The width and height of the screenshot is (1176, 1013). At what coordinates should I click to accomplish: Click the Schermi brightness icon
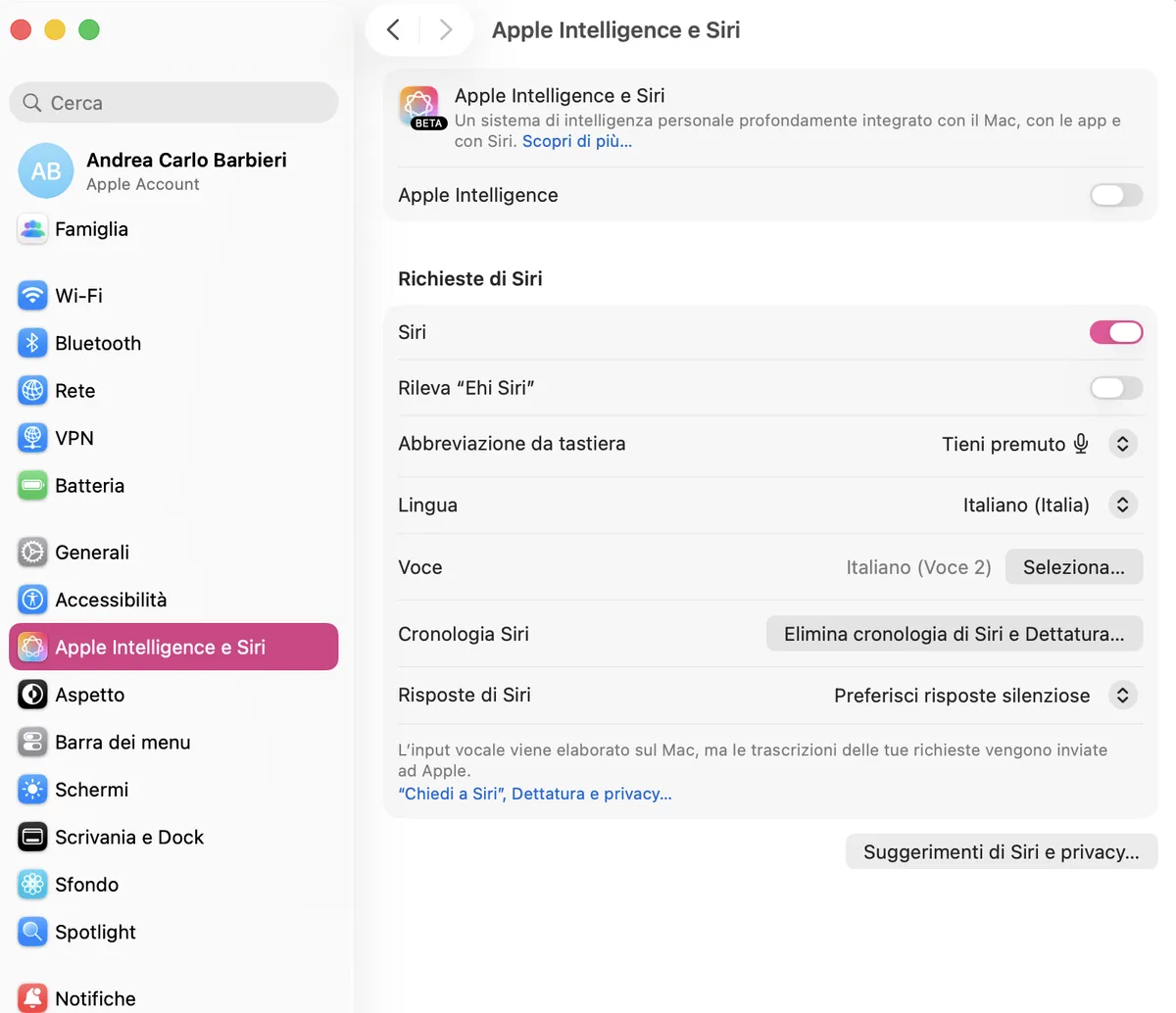32,790
